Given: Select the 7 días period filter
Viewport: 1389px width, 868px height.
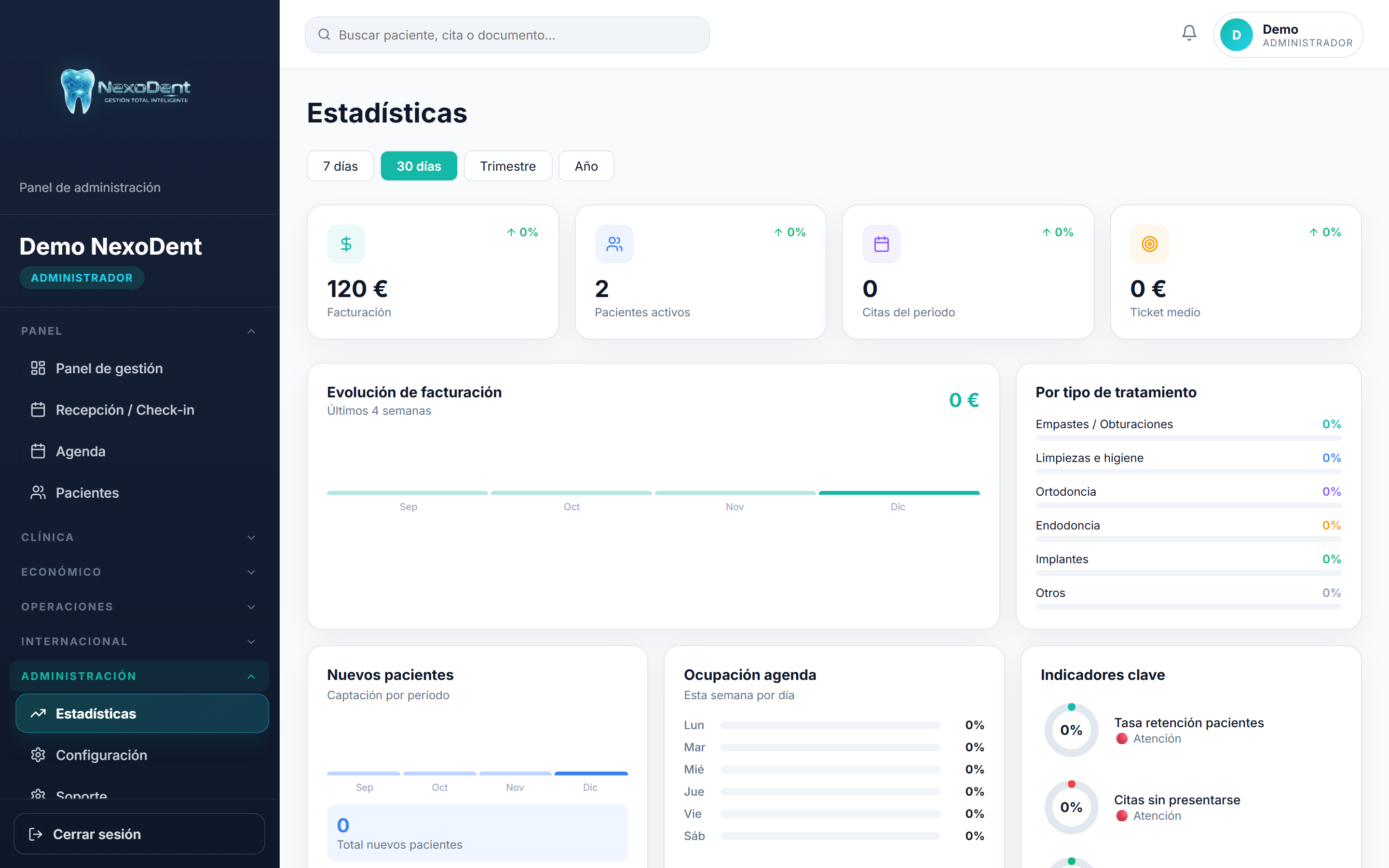Looking at the screenshot, I should (340, 166).
